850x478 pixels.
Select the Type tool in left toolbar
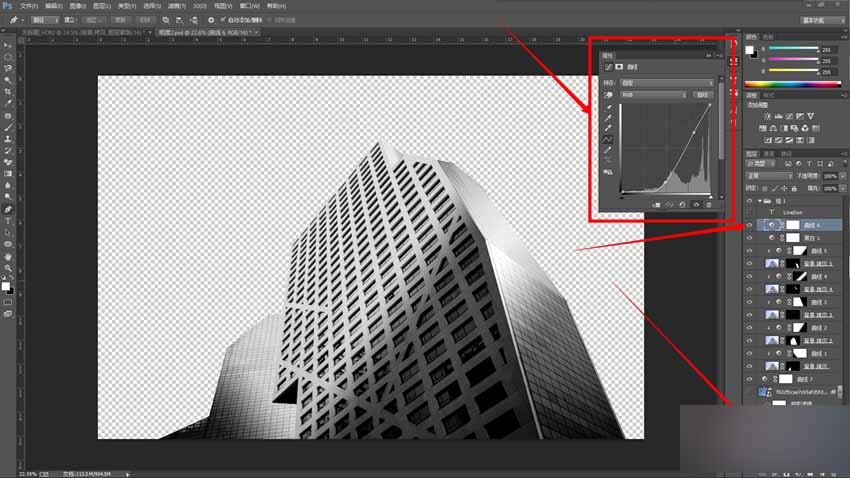tap(8, 221)
